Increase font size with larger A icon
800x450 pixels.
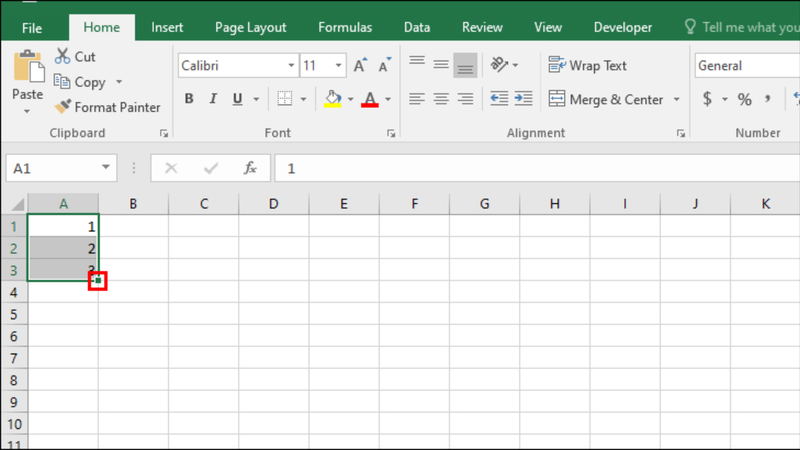tap(360, 65)
